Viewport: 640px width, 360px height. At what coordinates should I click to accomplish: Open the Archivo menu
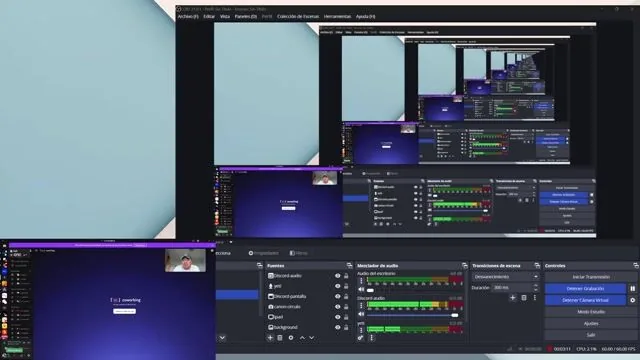point(188,17)
